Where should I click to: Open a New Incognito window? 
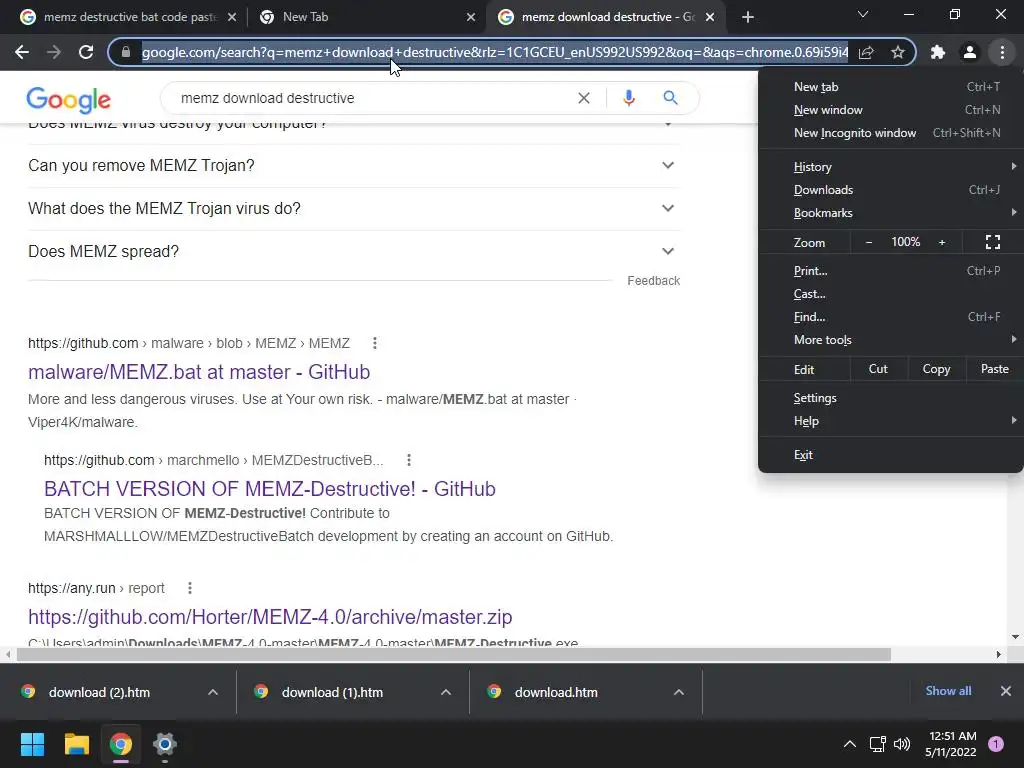pyautogui.click(x=891, y=133)
